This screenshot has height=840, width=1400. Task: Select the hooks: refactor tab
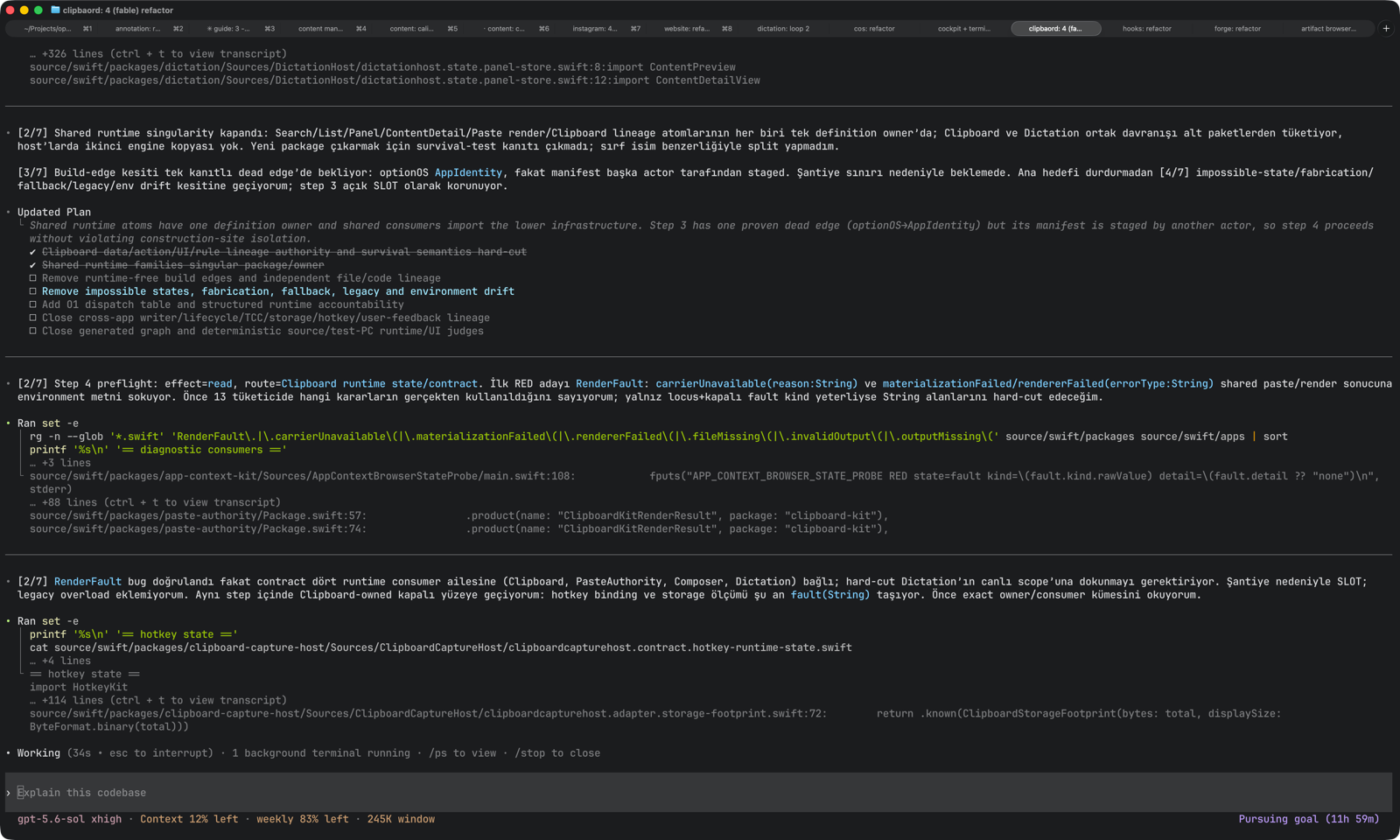[x=1146, y=29]
